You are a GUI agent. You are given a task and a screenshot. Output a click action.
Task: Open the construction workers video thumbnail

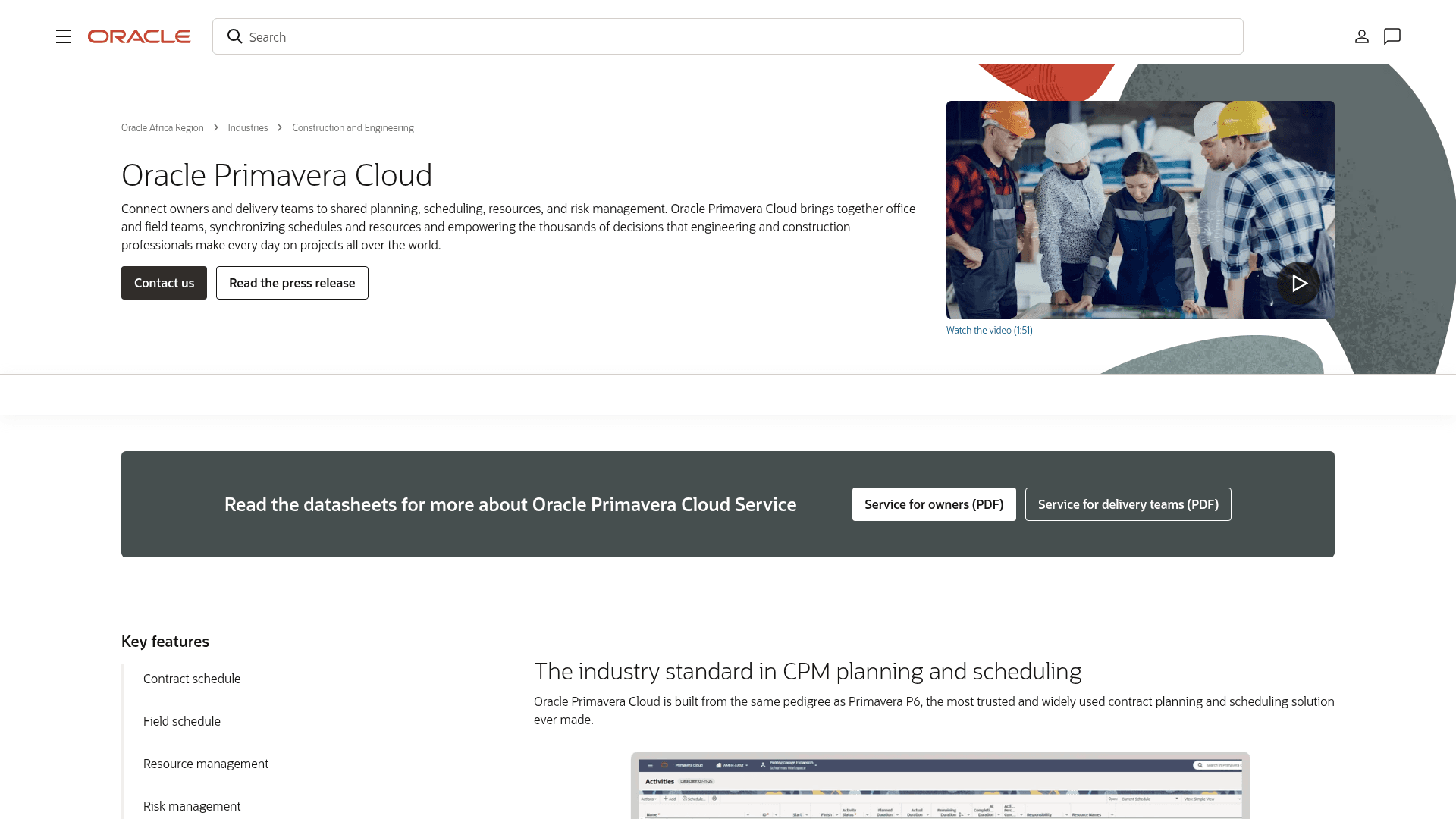click(1141, 210)
